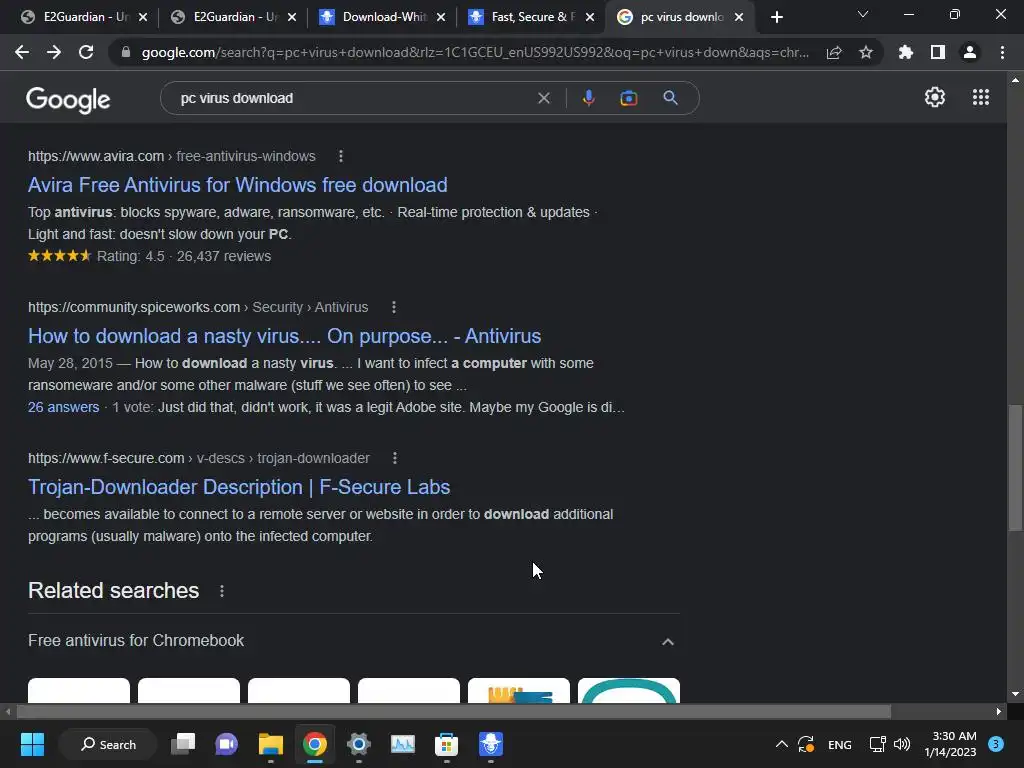The image size is (1024, 768).
Task: Clear the Google search box
Action: tap(543, 98)
